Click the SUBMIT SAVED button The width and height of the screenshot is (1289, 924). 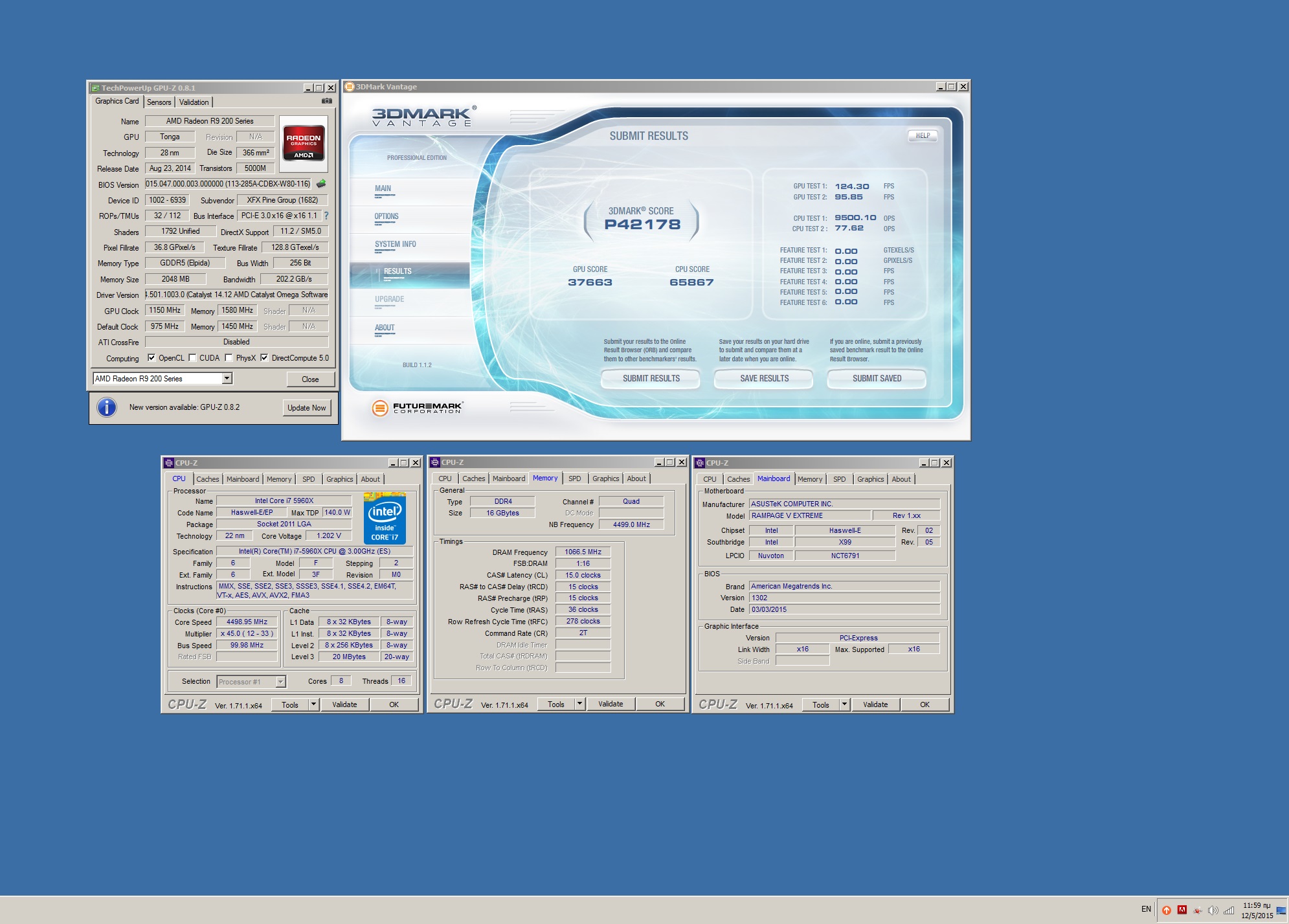coord(877,378)
